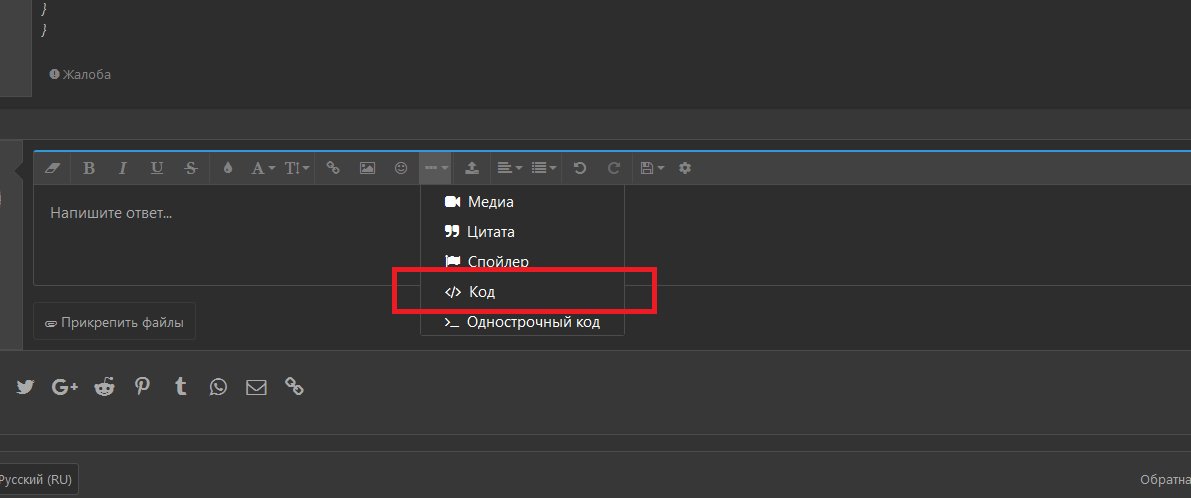Open the text color droplet picker
1191x498 pixels.
[x=228, y=168]
